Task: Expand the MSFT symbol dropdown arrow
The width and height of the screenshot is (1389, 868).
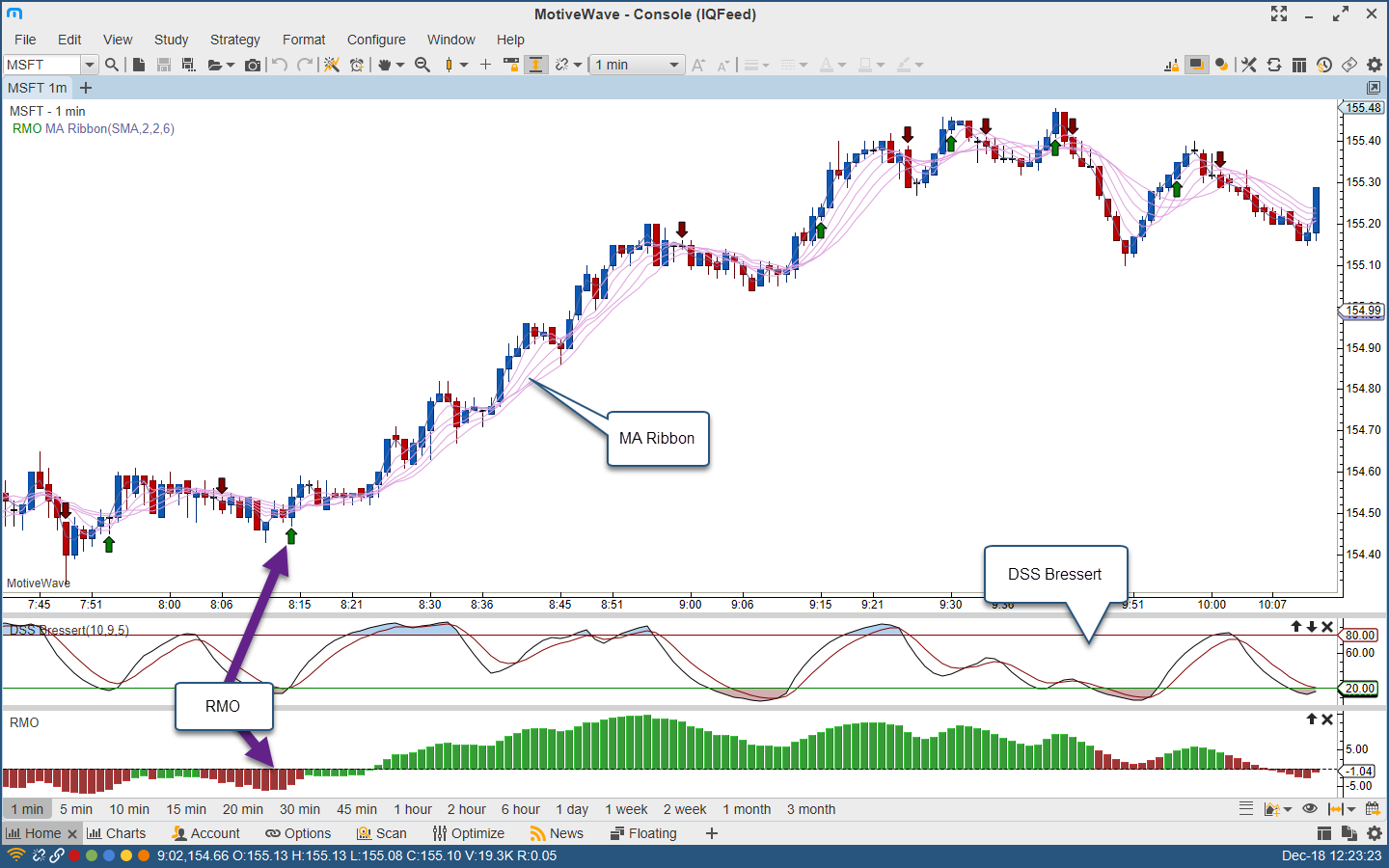Action: [89, 65]
